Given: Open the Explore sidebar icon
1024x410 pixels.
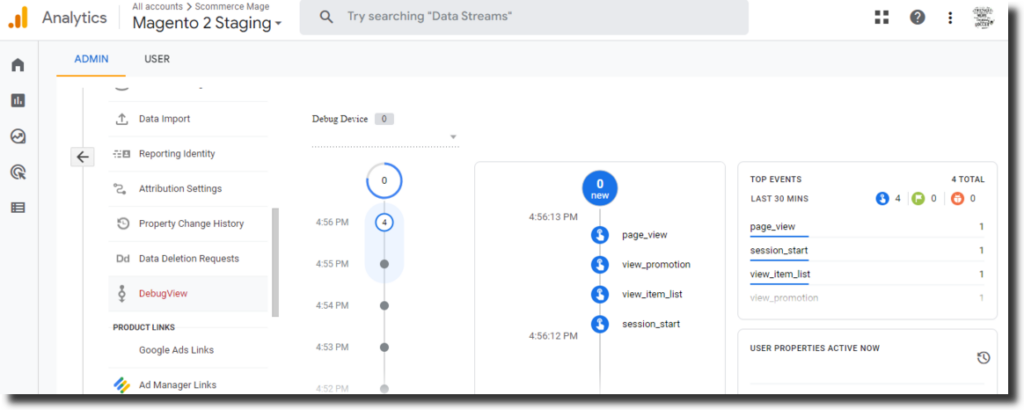Looking at the screenshot, I should pyautogui.click(x=18, y=136).
